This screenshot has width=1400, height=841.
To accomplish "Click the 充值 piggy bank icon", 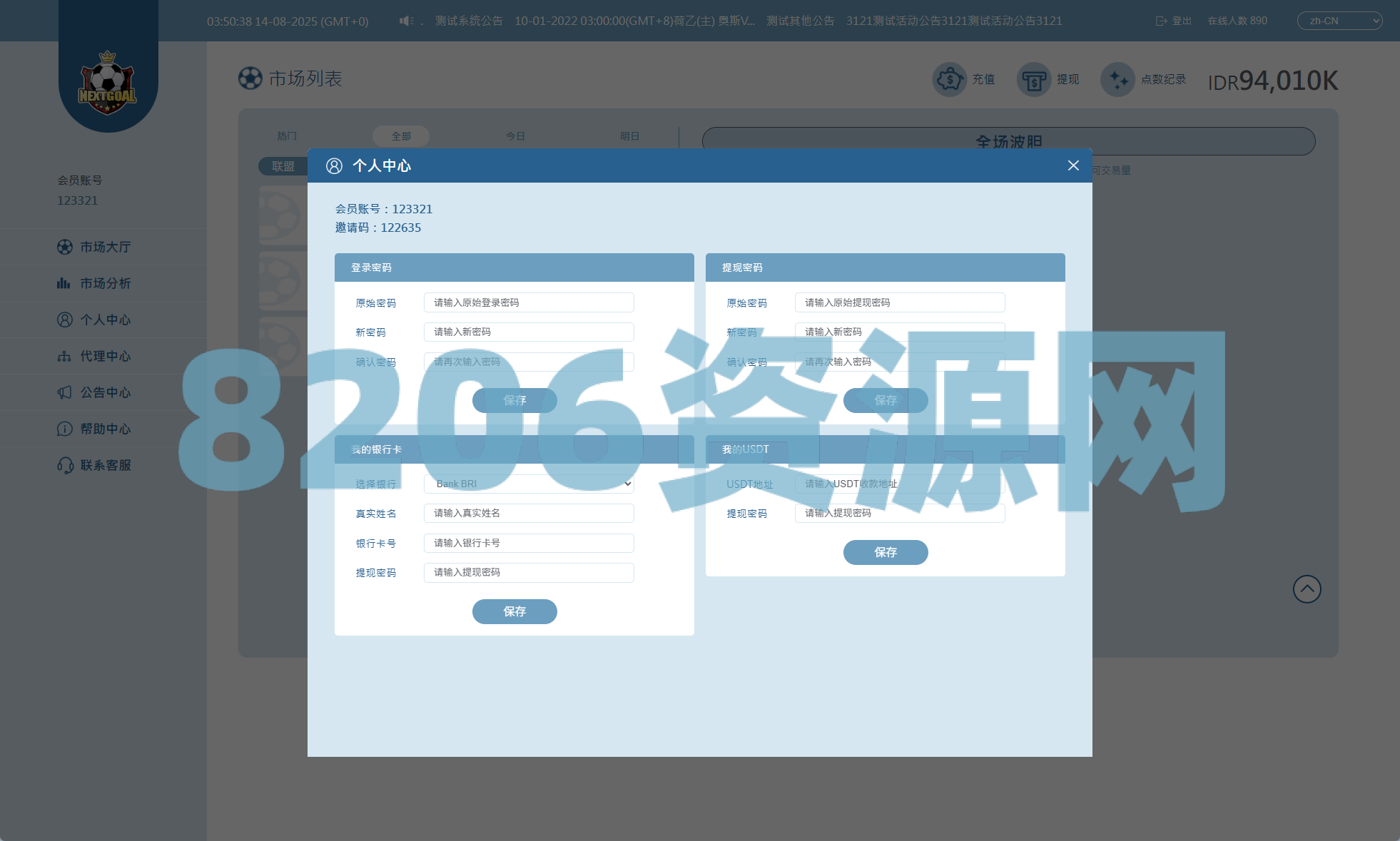I will [950, 79].
